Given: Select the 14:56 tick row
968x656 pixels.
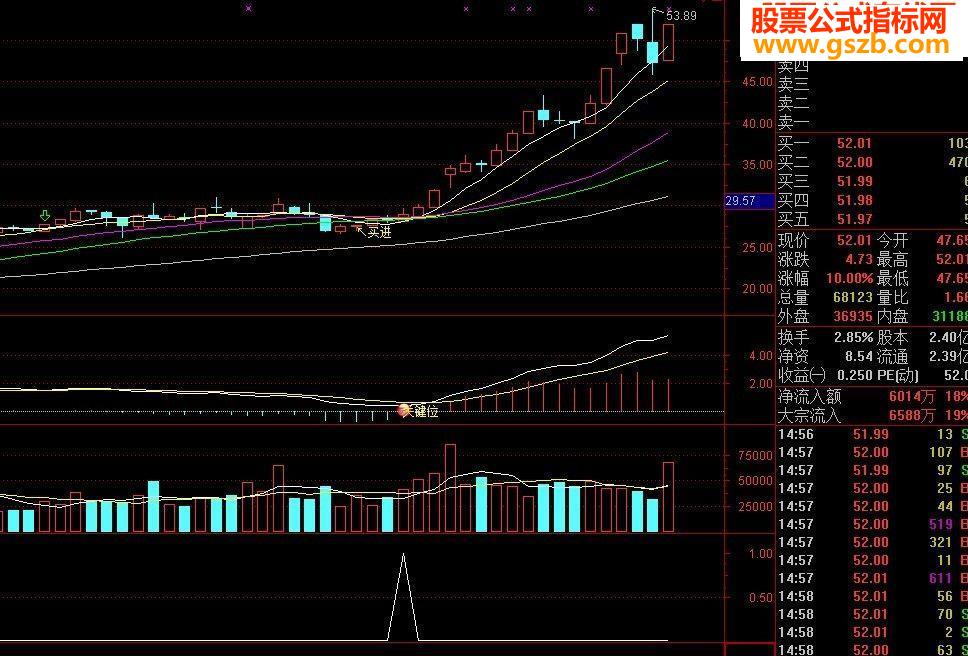Looking at the screenshot, I should point(872,434).
